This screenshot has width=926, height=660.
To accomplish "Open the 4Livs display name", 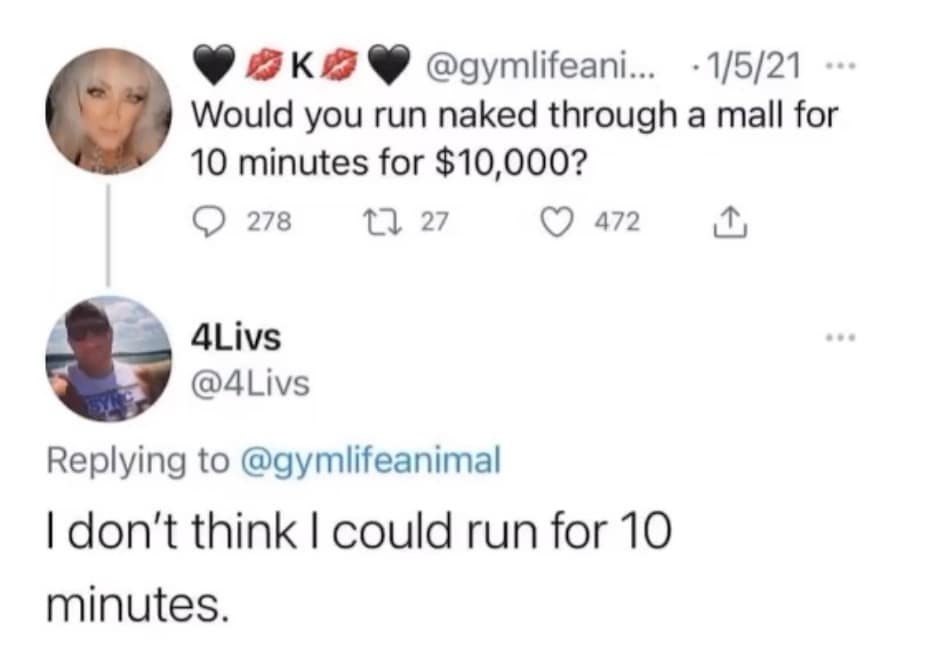I will click(x=235, y=339).
